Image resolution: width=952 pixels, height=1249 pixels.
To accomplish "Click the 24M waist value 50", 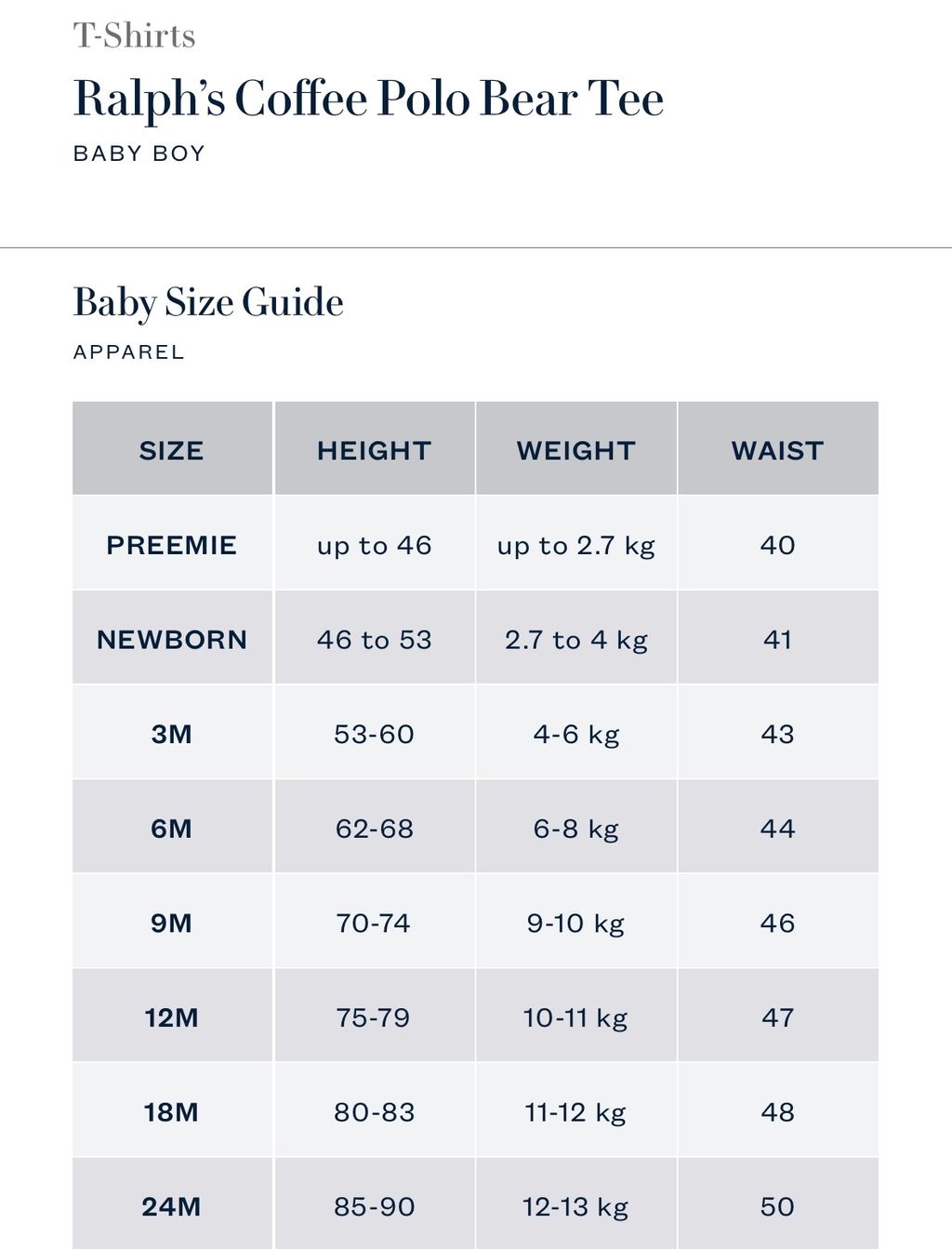I will click(x=778, y=1206).
